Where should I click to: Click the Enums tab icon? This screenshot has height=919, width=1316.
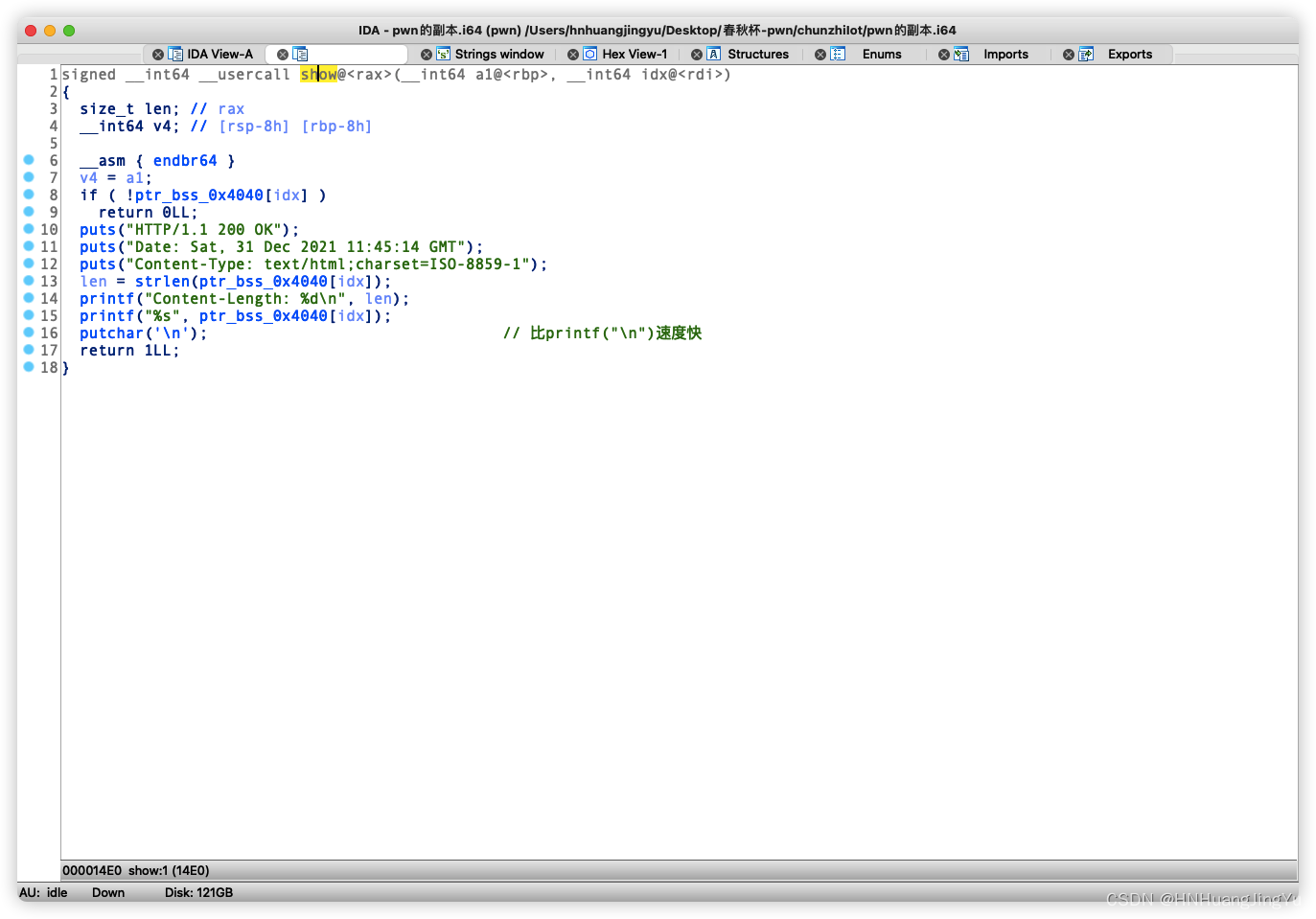tap(838, 55)
